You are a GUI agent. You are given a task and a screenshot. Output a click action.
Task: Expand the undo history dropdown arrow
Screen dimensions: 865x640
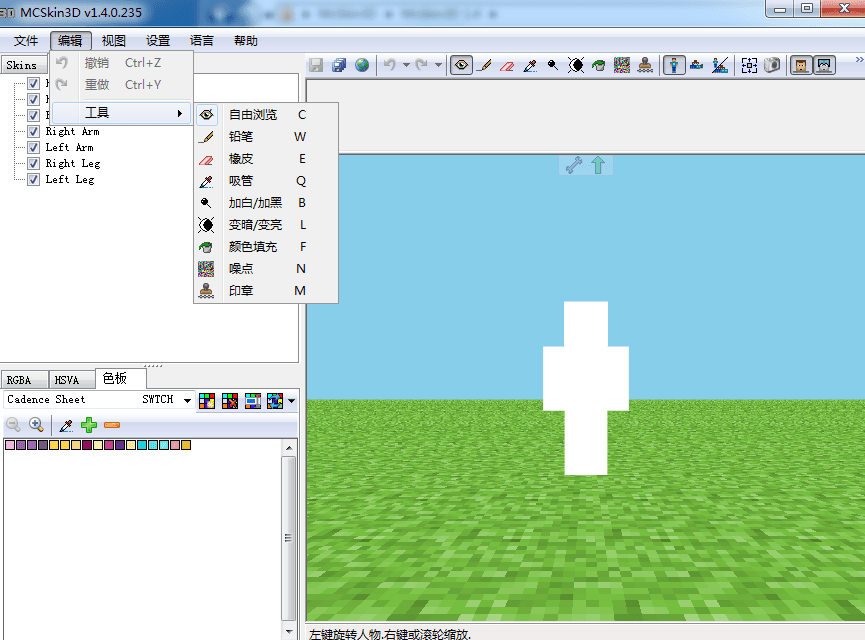tap(406, 65)
